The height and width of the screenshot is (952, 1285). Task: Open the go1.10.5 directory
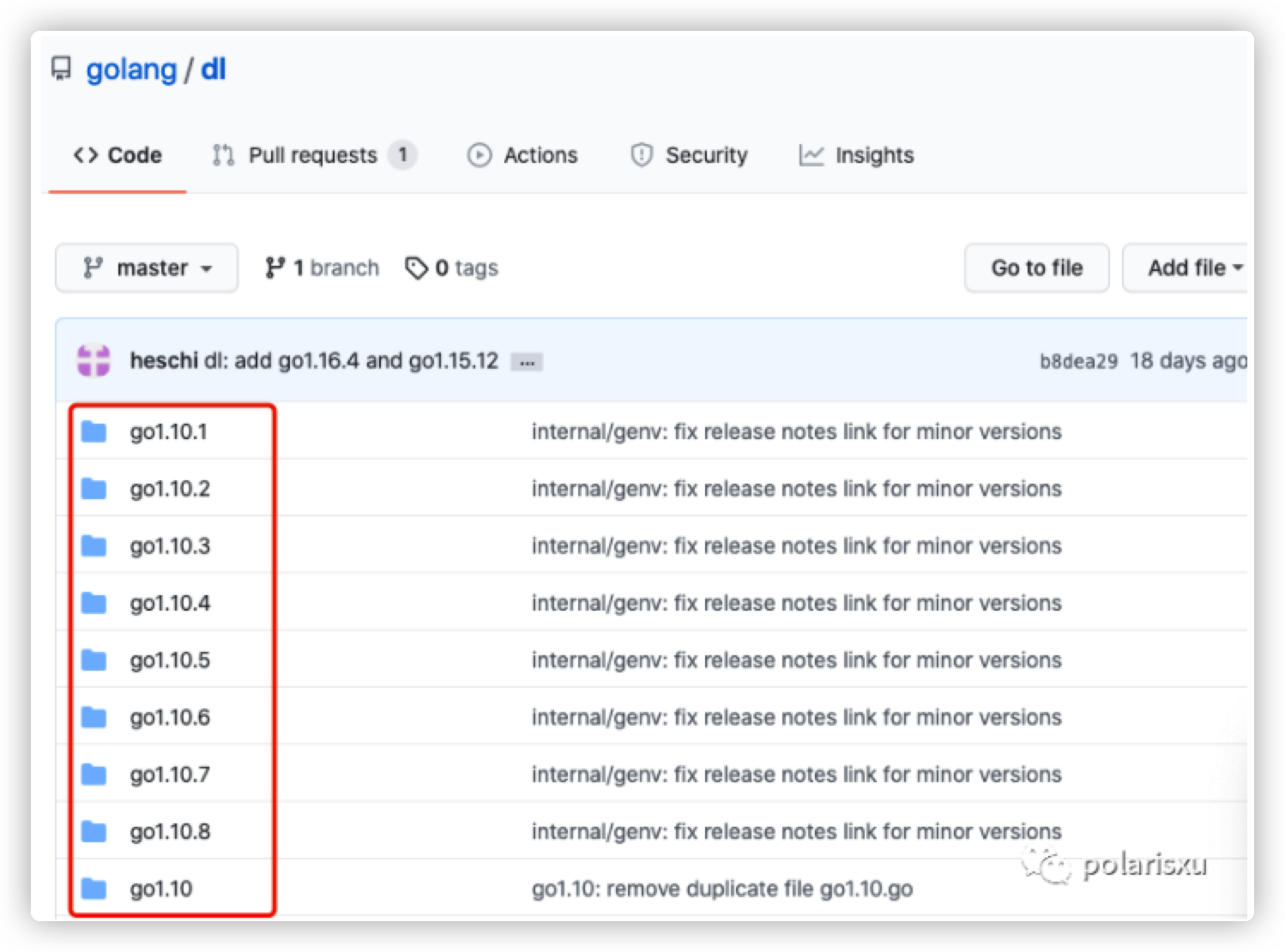pos(170,660)
